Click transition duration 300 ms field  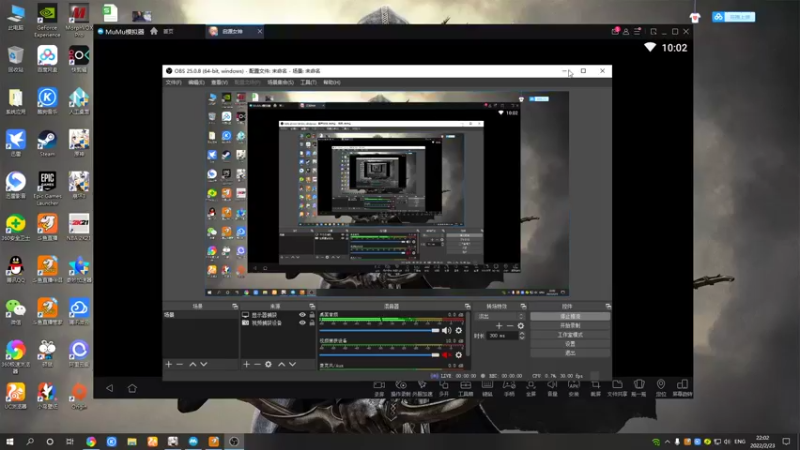pyautogui.click(x=503, y=336)
